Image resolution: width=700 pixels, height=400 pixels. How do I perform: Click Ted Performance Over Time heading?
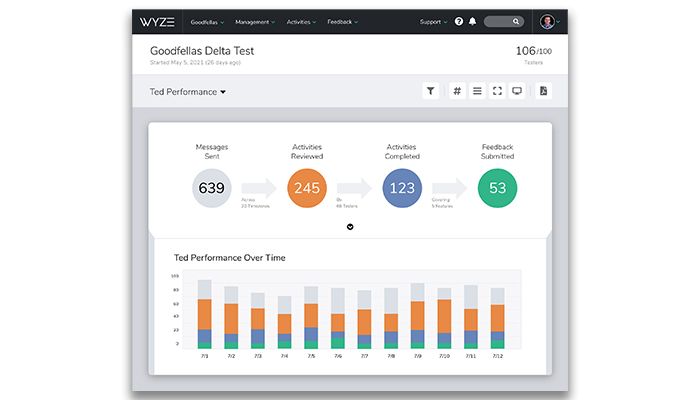(229, 258)
